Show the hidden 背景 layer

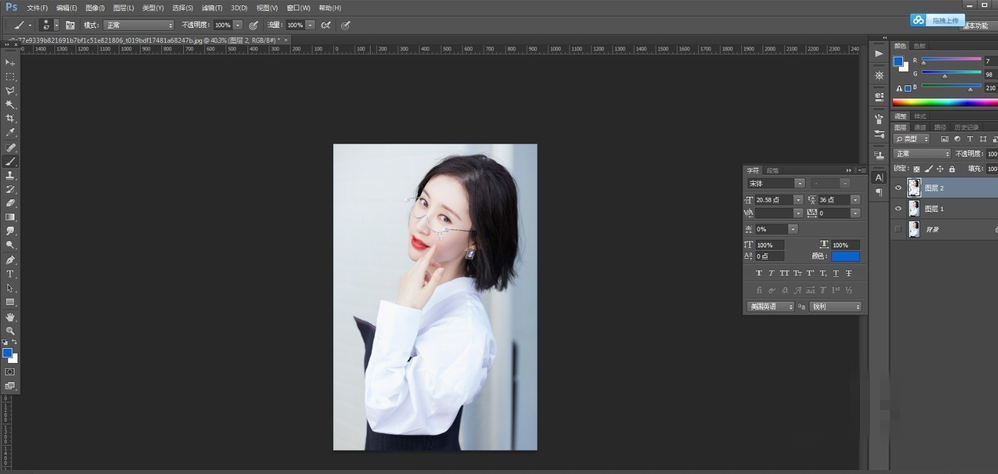pyautogui.click(x=898, y=230)
